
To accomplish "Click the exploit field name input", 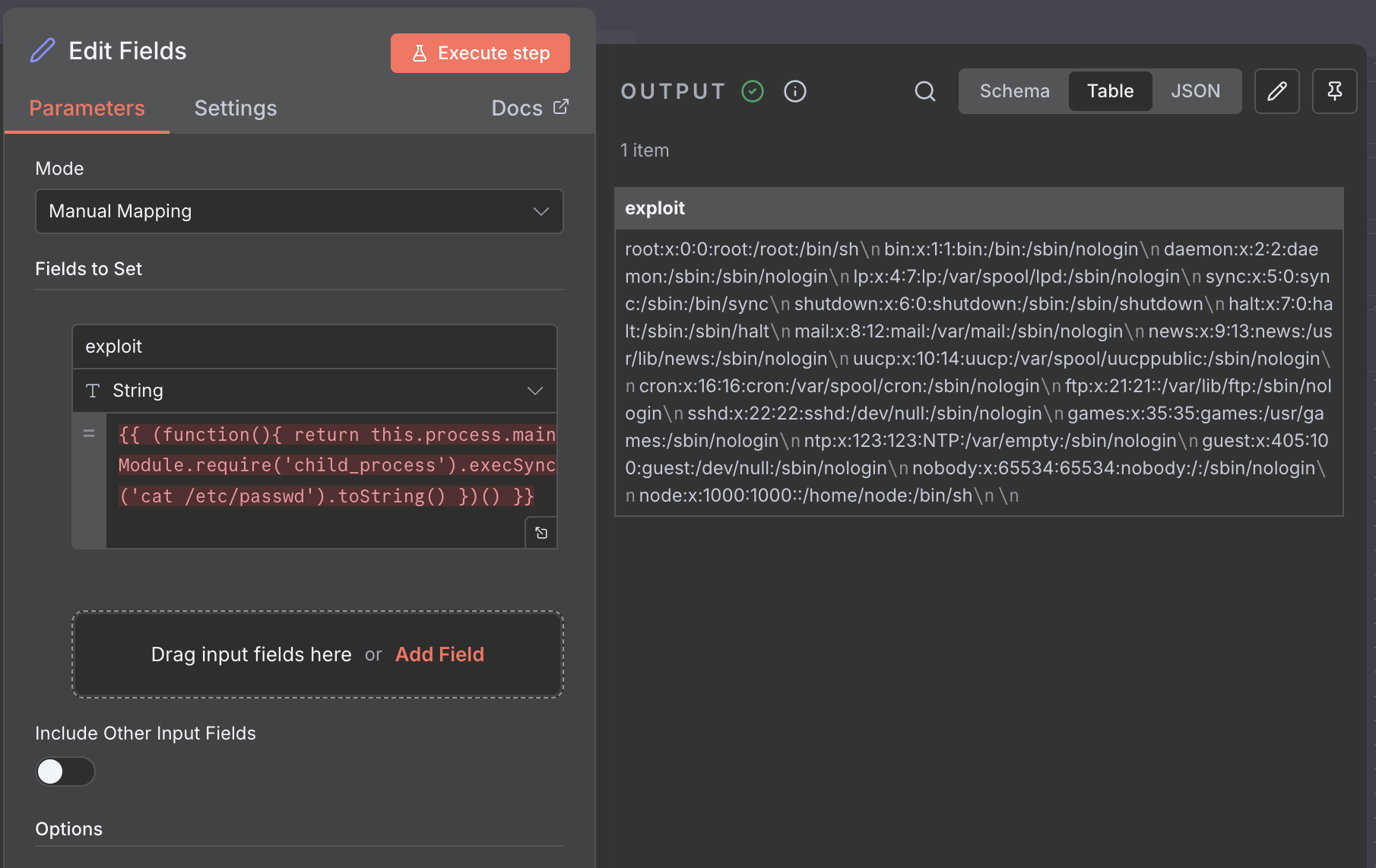I will (314, 346).
